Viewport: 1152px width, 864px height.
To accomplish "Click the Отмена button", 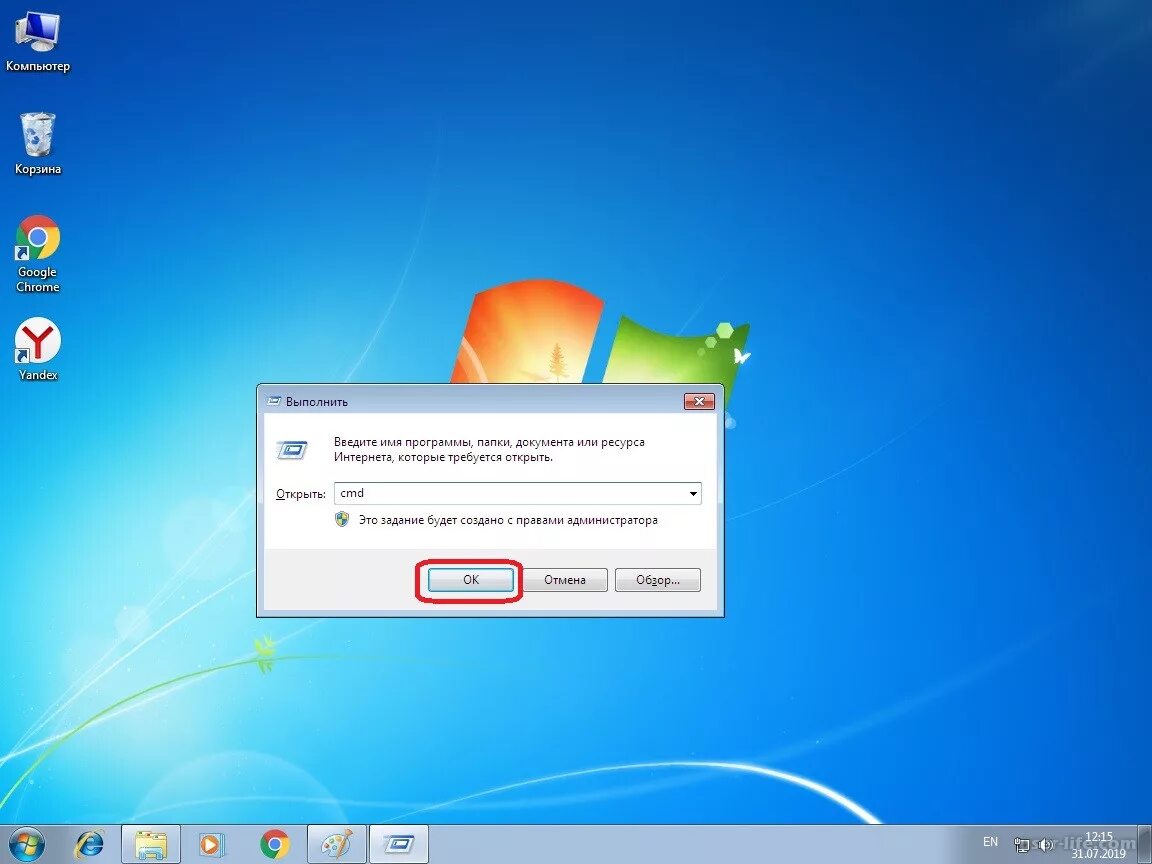I will click(x=564, y=580).
